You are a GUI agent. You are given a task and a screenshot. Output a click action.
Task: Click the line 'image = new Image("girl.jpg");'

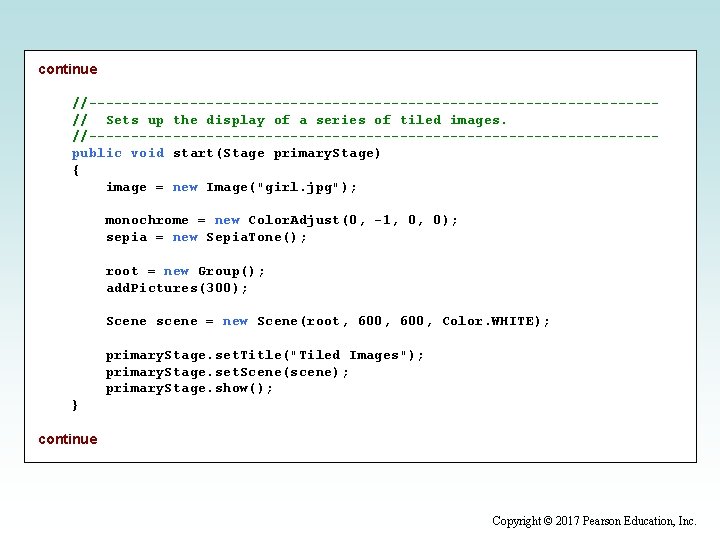(231, 187)
